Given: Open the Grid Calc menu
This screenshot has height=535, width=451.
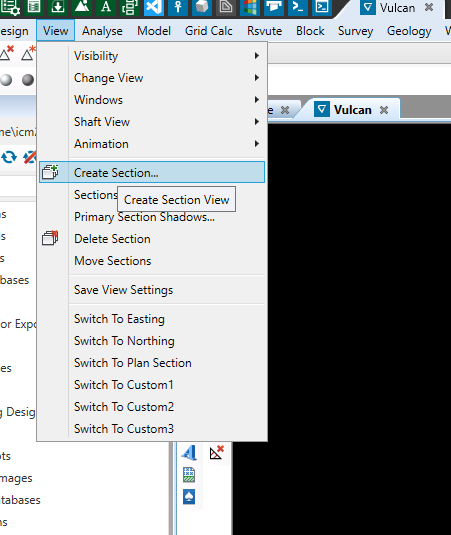Looking at the screenshot, I should (208, 31).
